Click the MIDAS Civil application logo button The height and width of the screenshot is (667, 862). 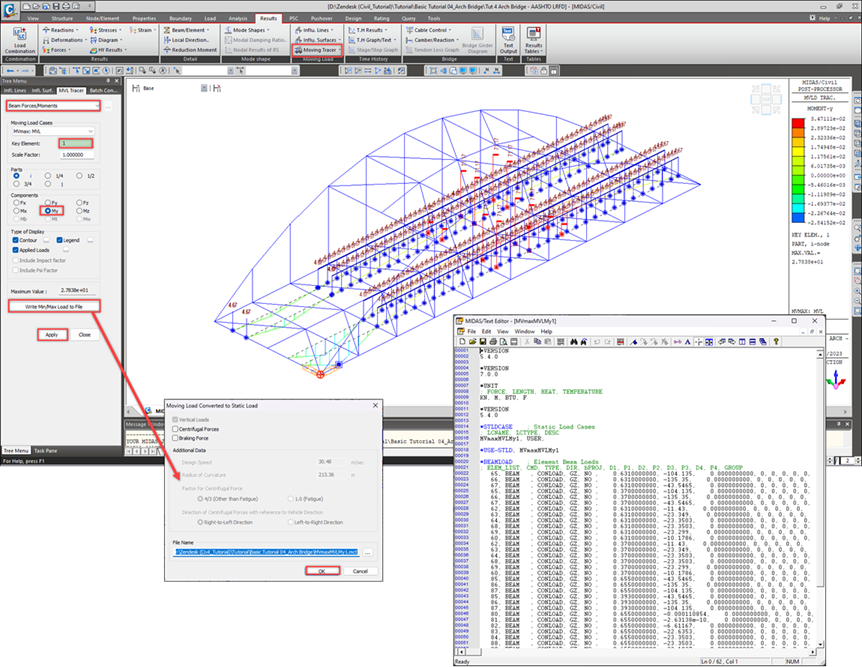tap(9, 10)
